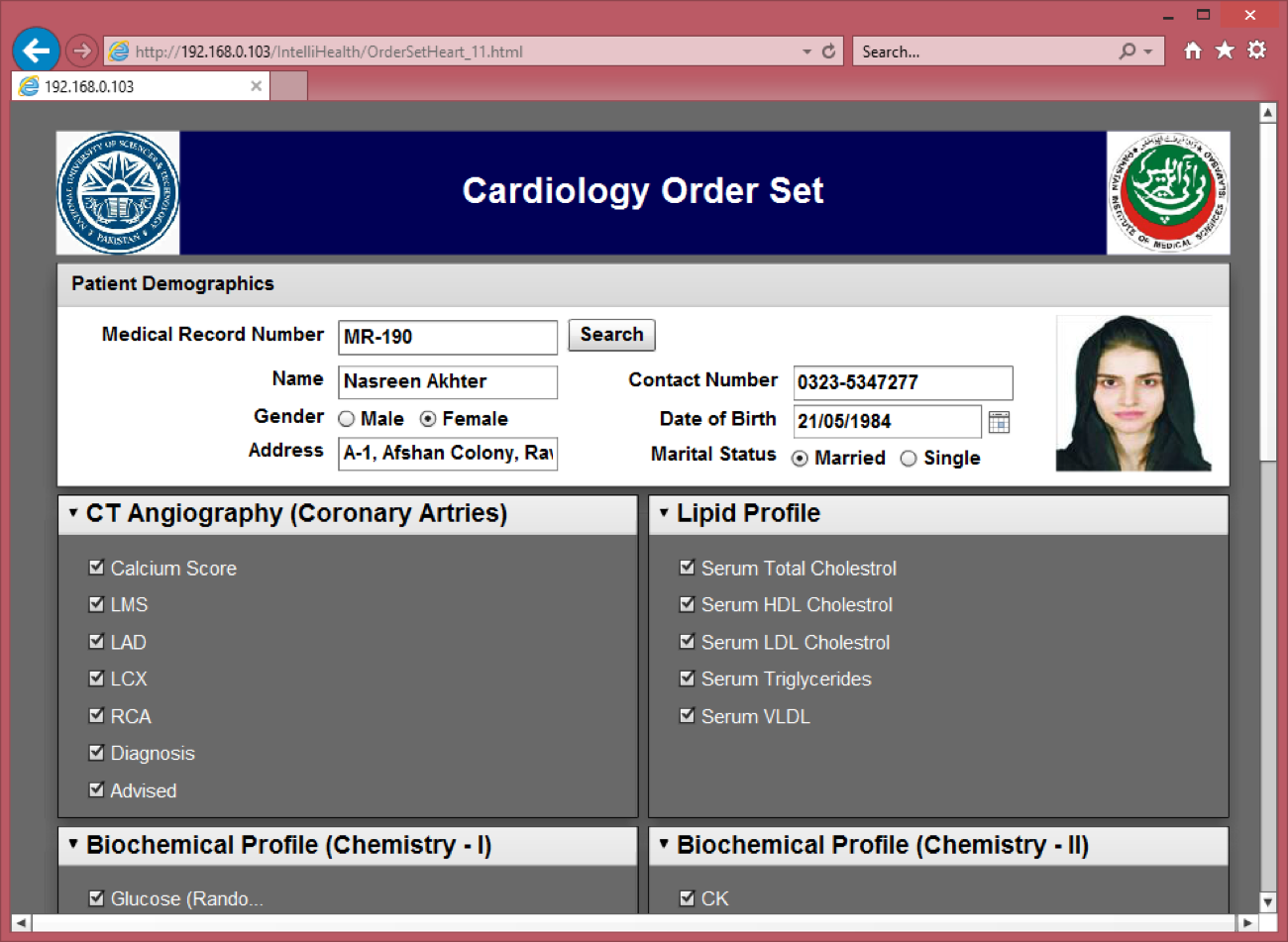Image resolution: width=1288 pixels, height=942 pixels.
Task: Uncheck Serum HDL Cholestrol checkbox
Action: (x=687, y=604)
